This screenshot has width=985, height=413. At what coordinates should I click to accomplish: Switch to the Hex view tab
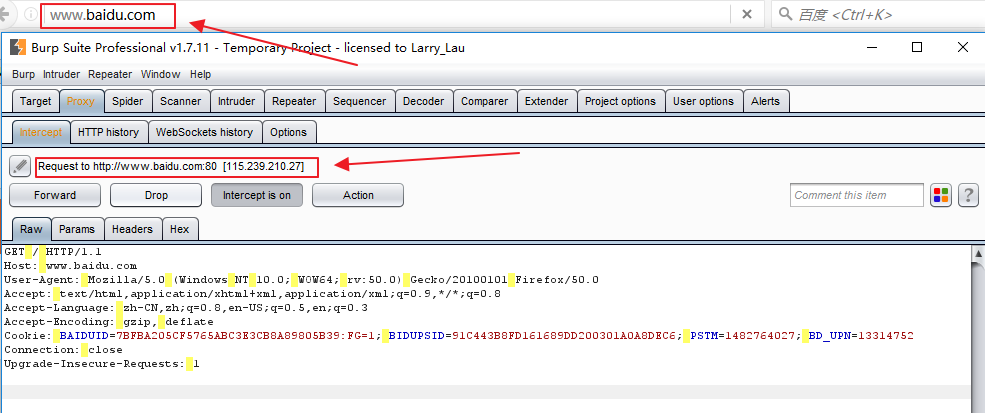click(x=180, y=229)
